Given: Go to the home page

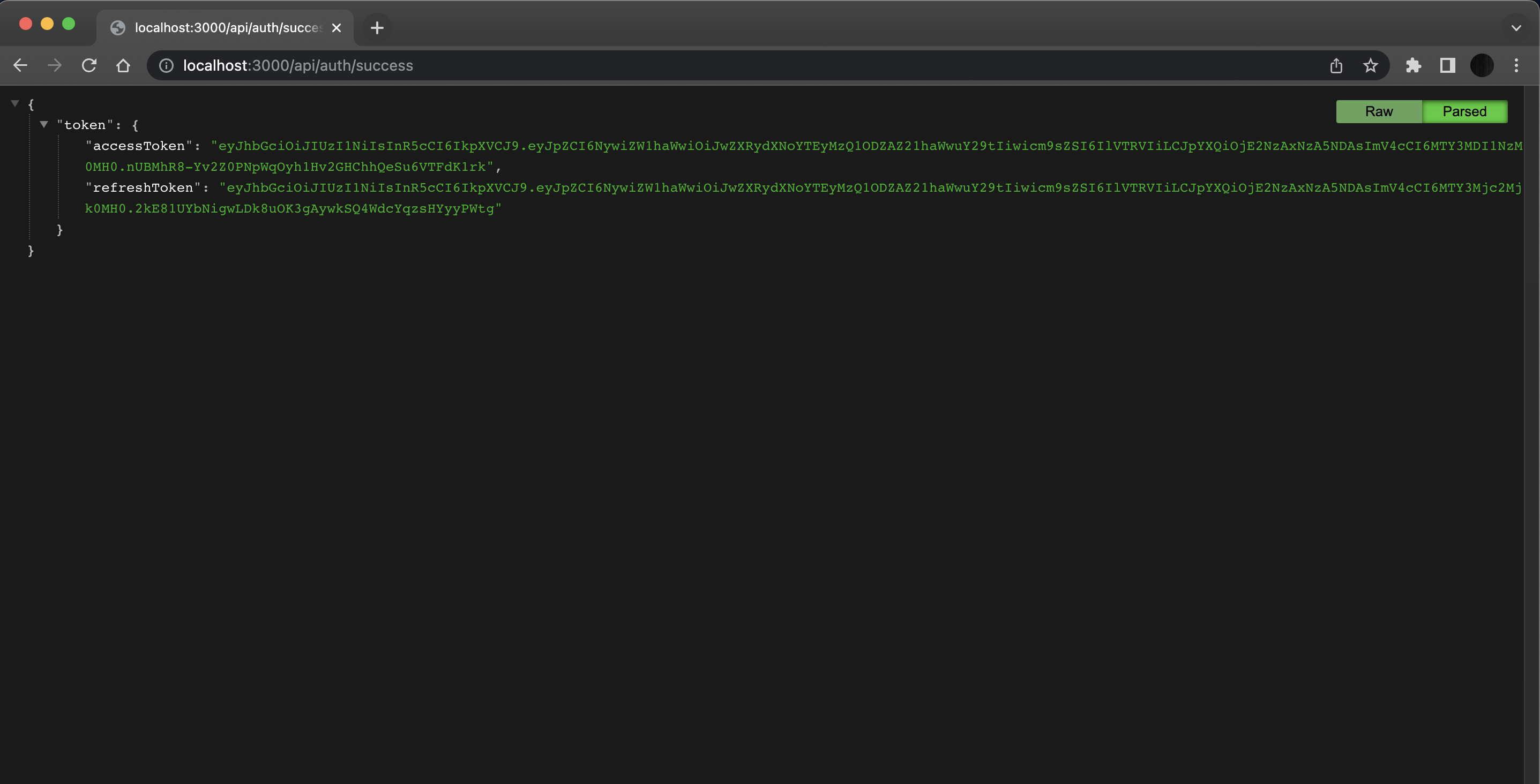Looking at the screenshot, I should pyautogui.click(x=123, y=66).
